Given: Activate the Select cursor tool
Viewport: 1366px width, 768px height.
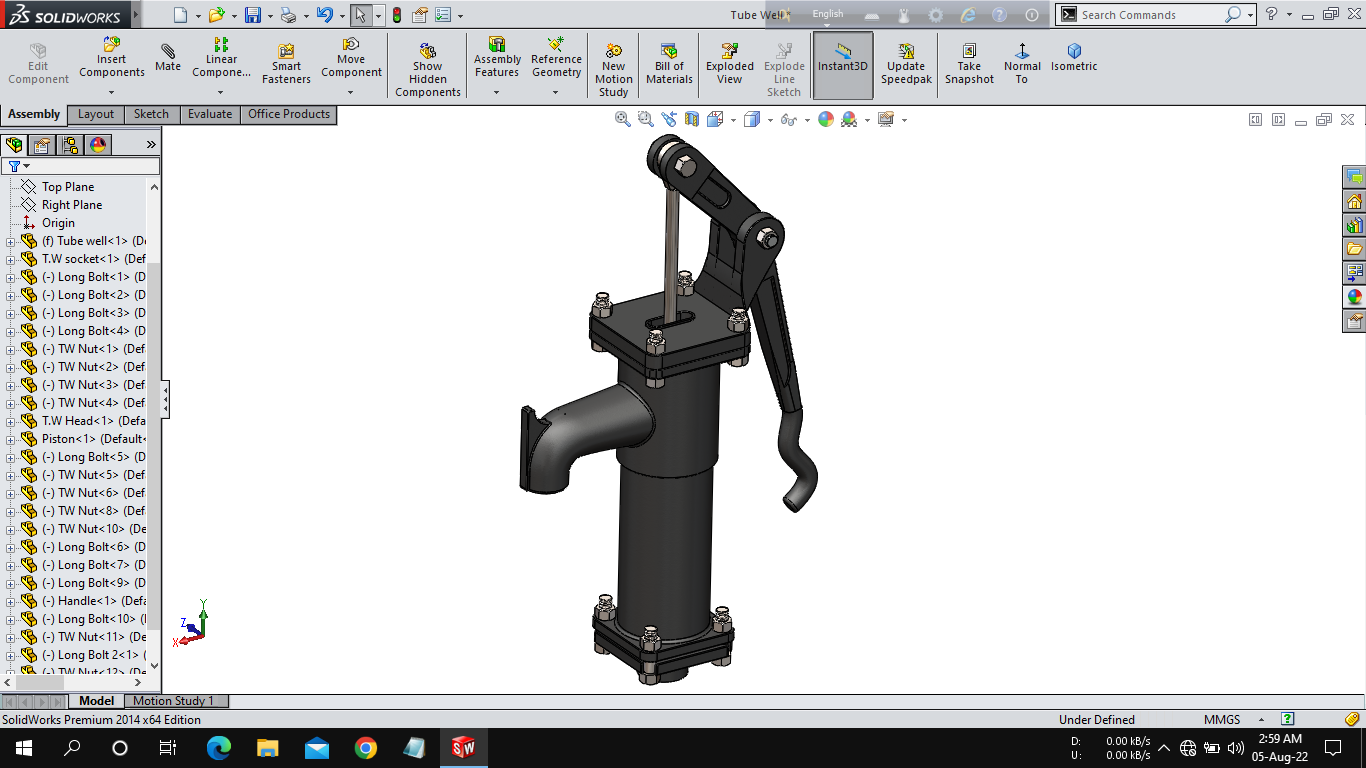Looking at the screenshot, I should coord(361,15).
